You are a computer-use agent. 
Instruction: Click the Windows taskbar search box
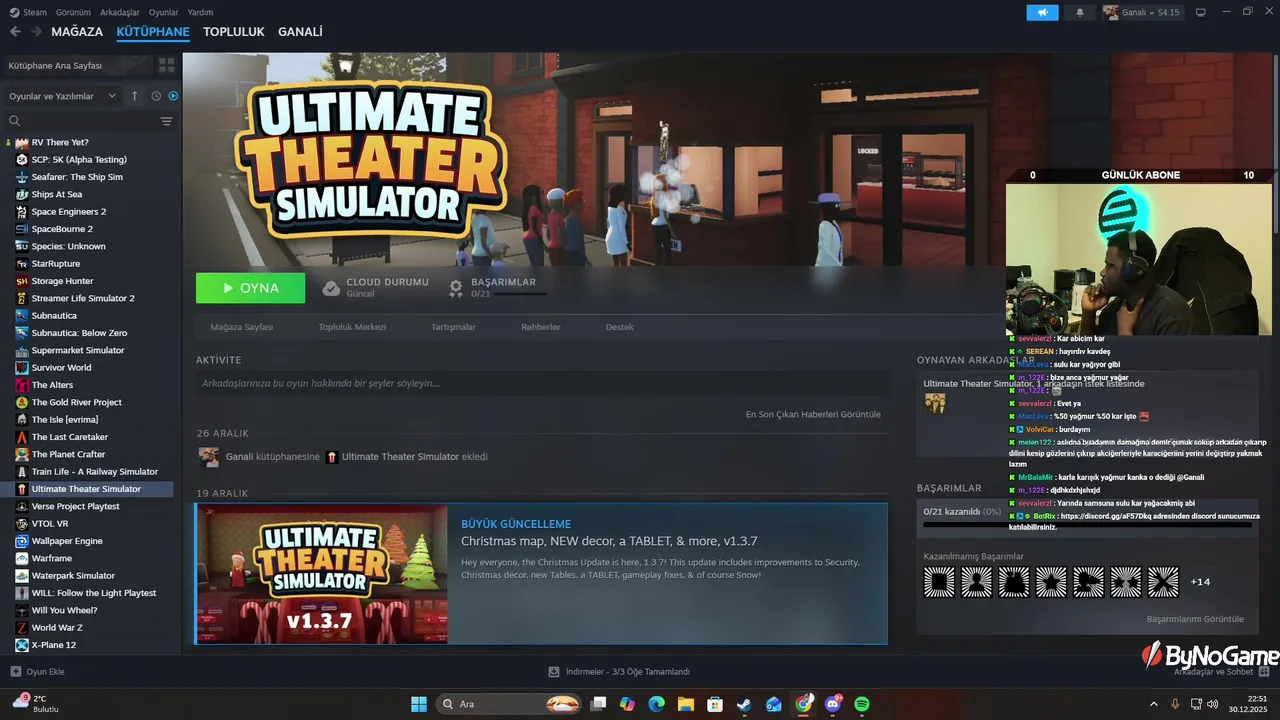(509, 704)
